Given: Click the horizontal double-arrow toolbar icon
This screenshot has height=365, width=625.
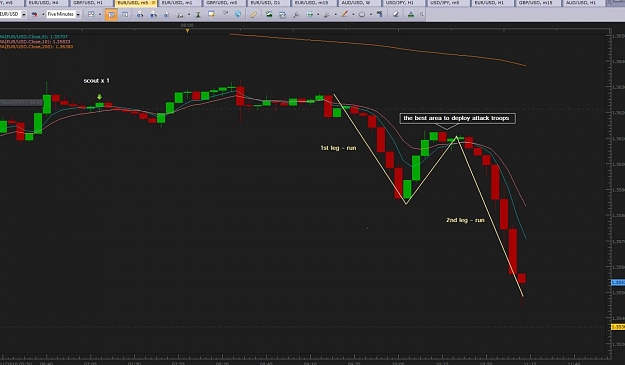Looking at the screenshot, I should point(310,14).
